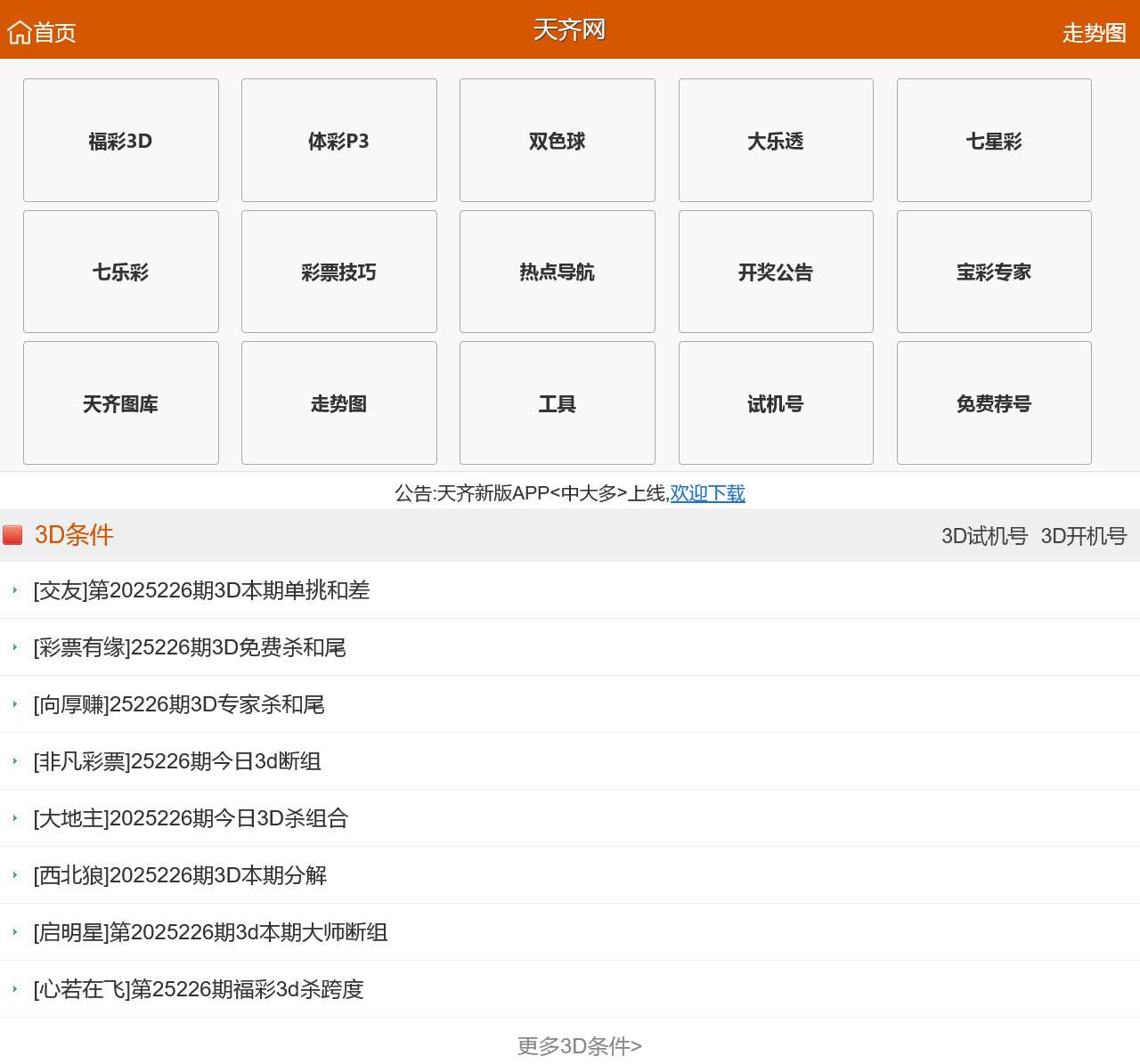Go to the 双色球 section
1140x1064 pixels.
pyautogui.click(x=558, y=141)
